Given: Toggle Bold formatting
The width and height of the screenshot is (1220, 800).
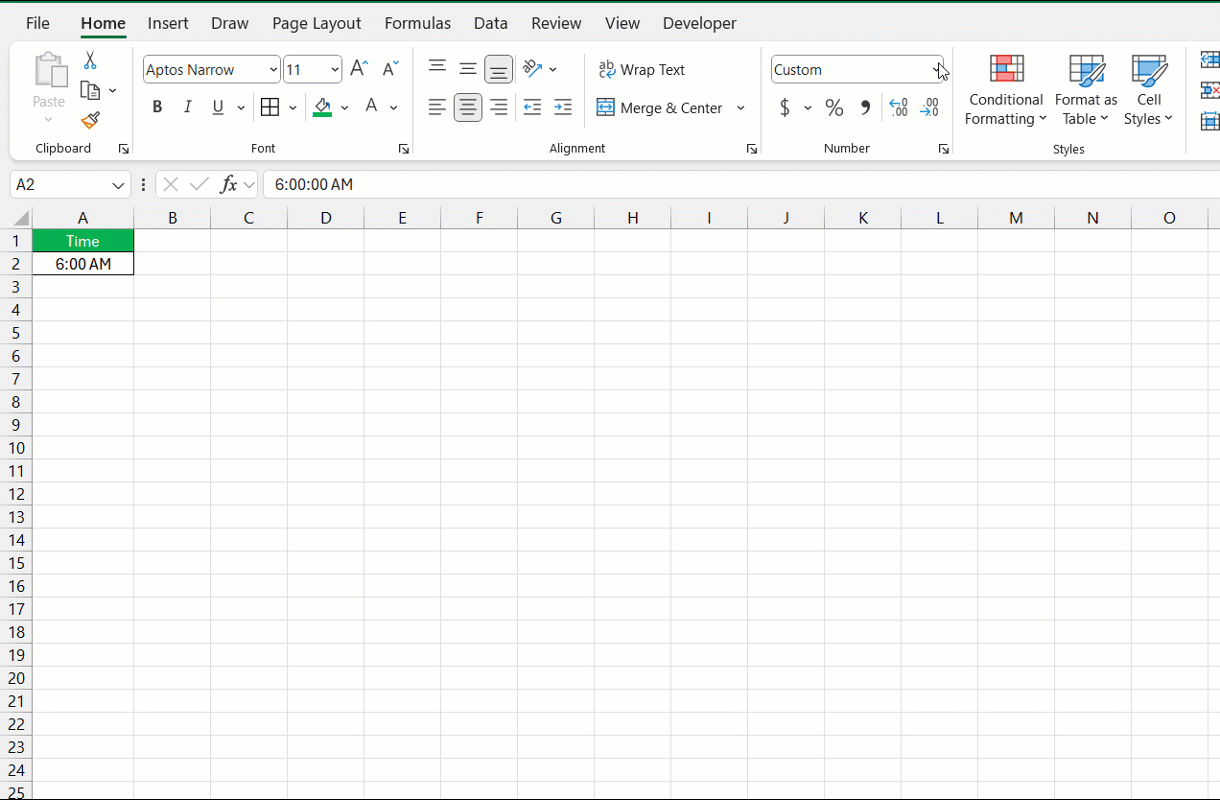Looking at the screenshot, I should [157, 107].
